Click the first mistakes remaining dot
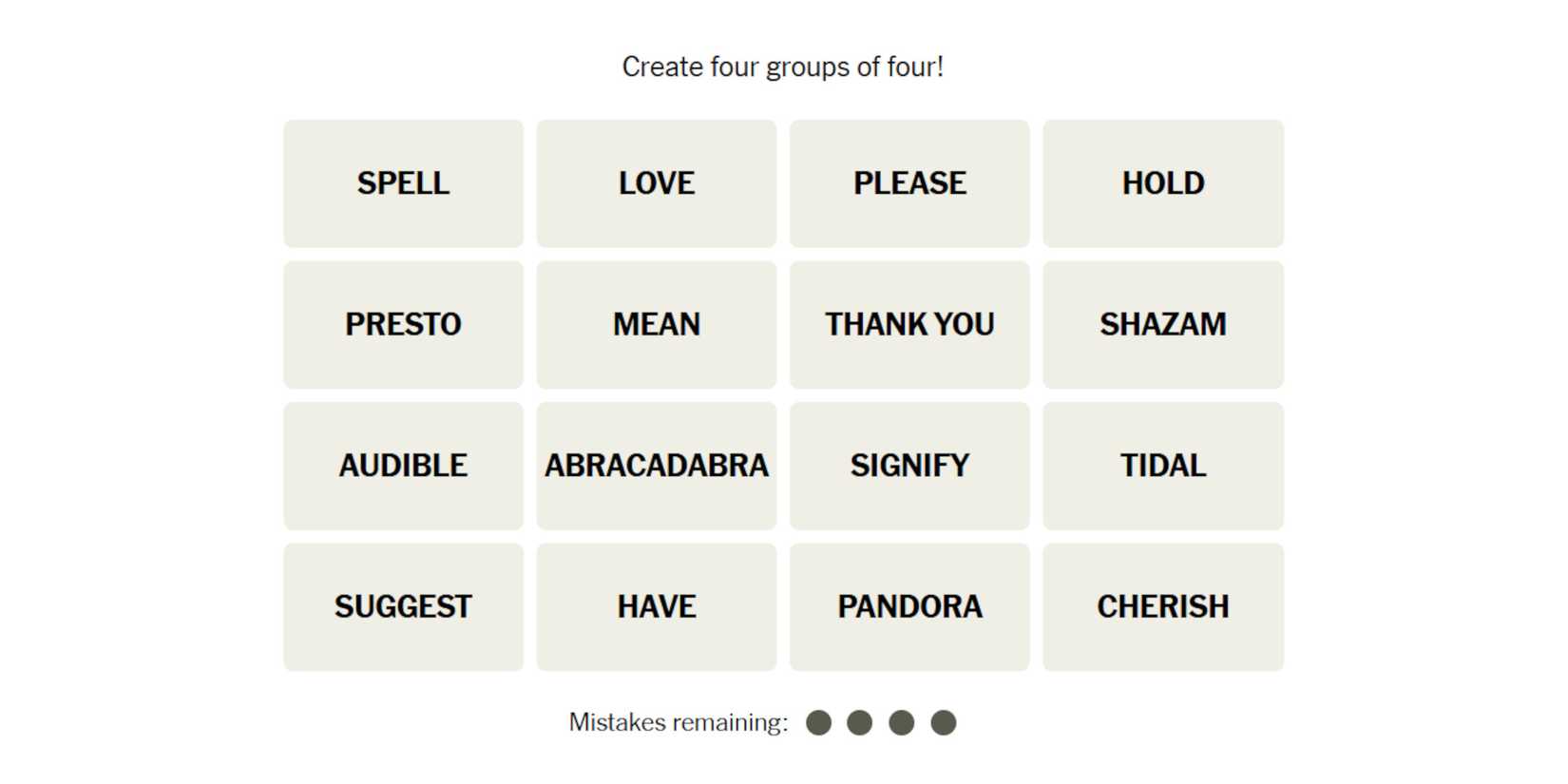This screenshot has height=784, width=1568. (x=818, y=723)
